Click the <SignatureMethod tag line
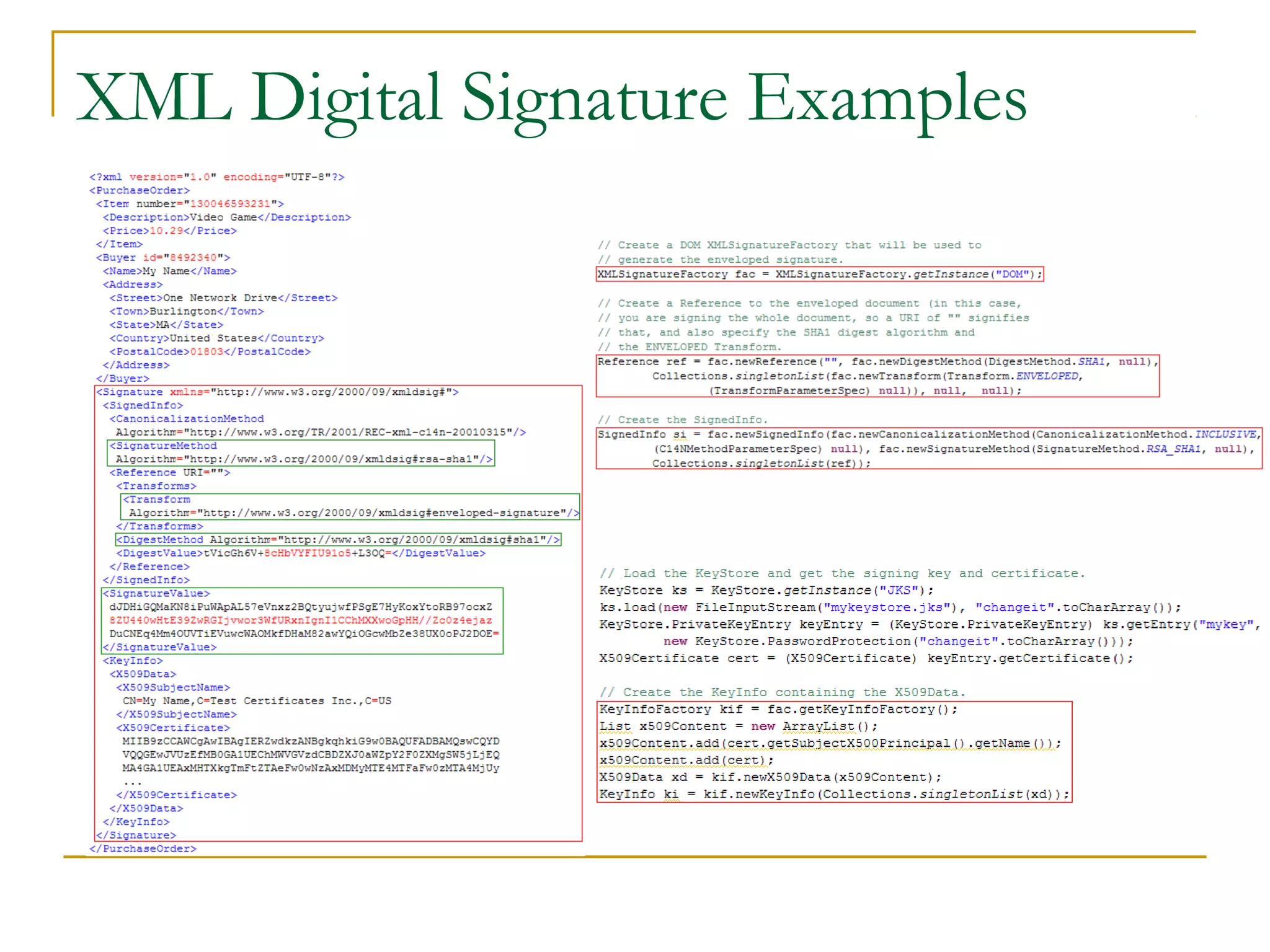 163,446
